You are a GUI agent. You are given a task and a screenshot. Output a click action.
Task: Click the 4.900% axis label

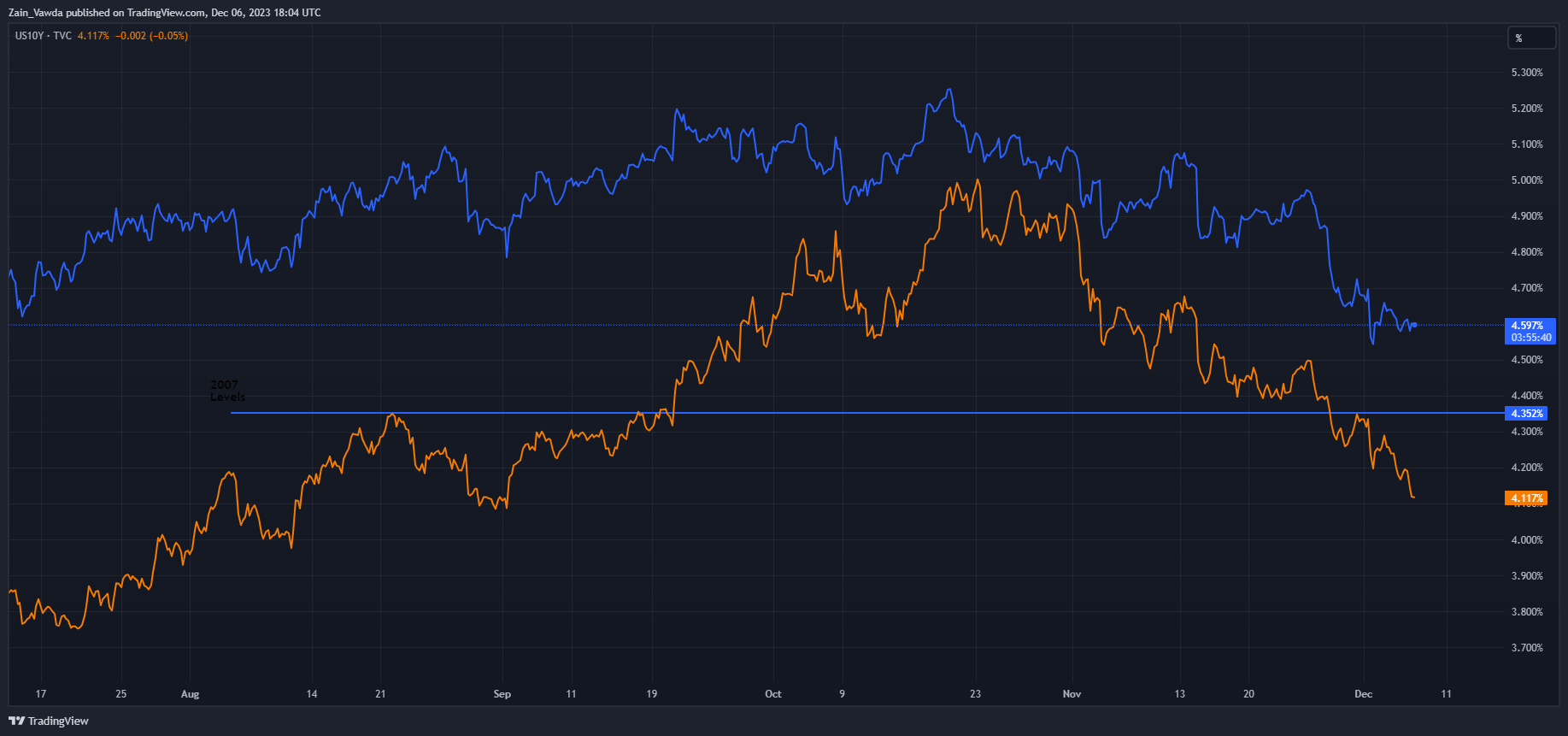(x=1527, y=216)
